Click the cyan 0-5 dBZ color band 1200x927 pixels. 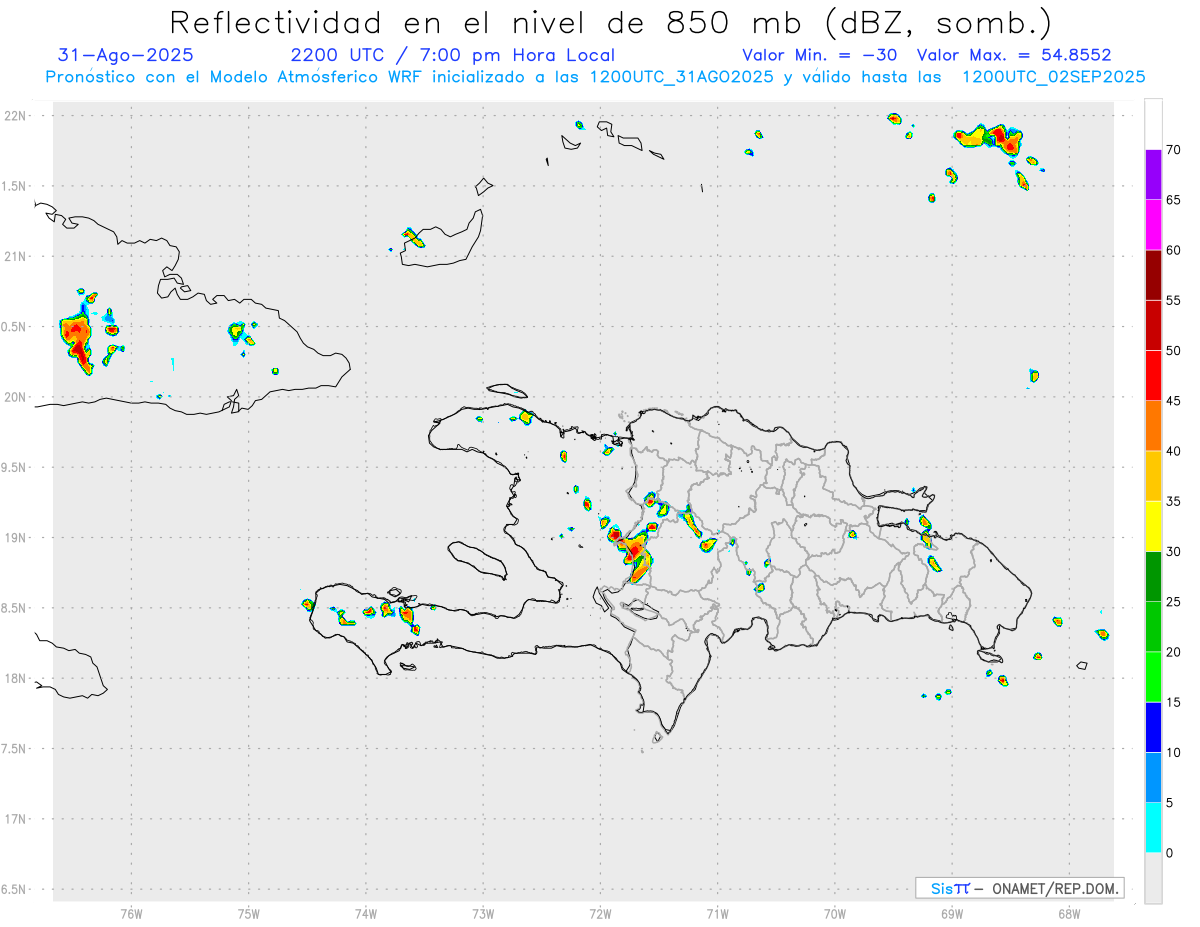tap(1153, 827)
